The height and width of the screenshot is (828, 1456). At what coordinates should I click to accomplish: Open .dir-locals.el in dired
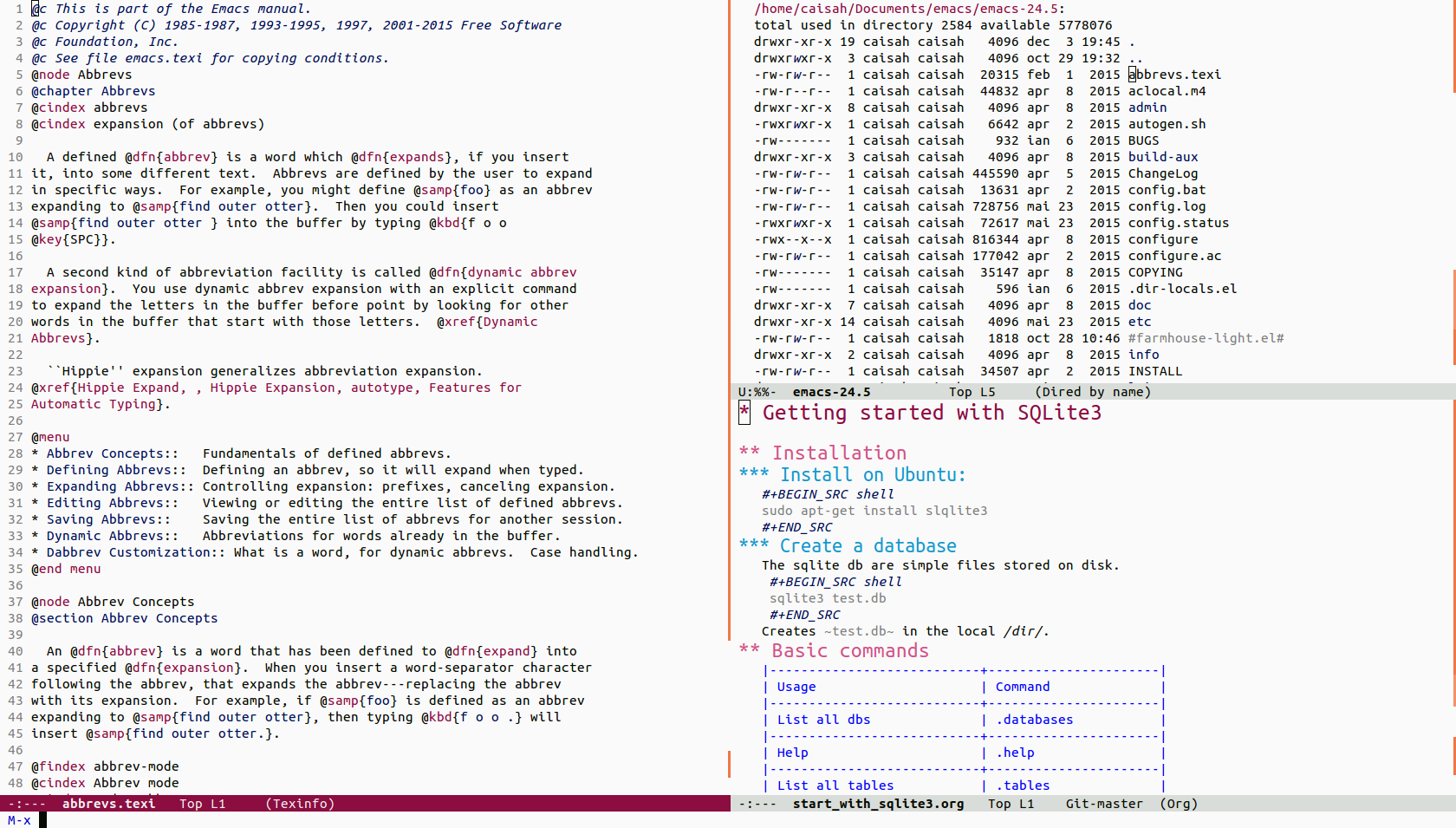tap(1182, 289)
